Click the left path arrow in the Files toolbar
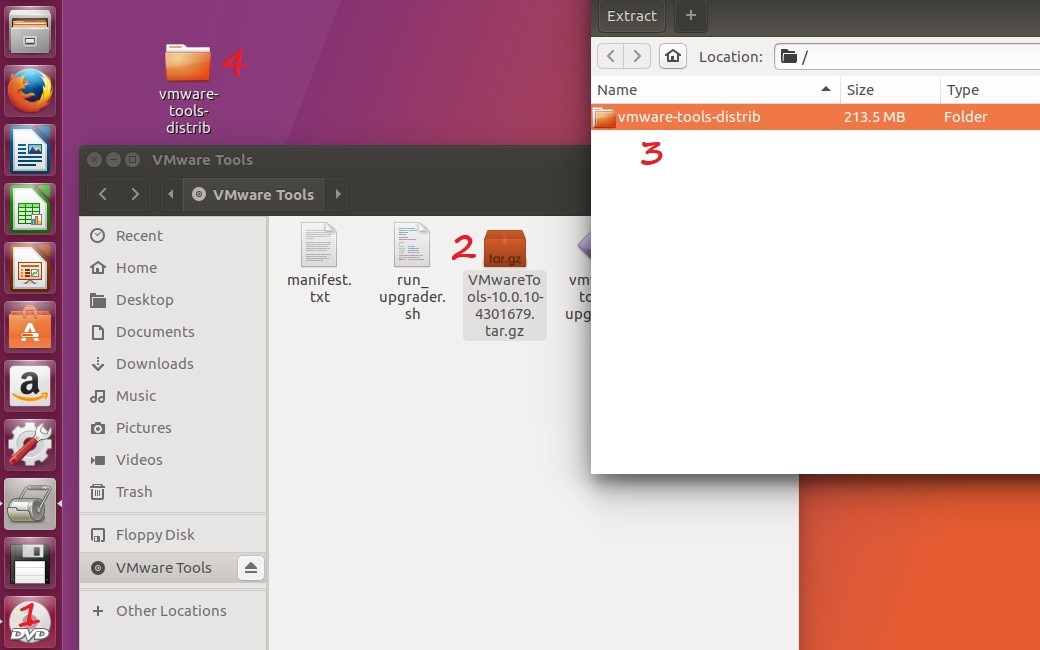Image resolution: width=1040 pixels, height=650 pixels. [x=171, y=194]
